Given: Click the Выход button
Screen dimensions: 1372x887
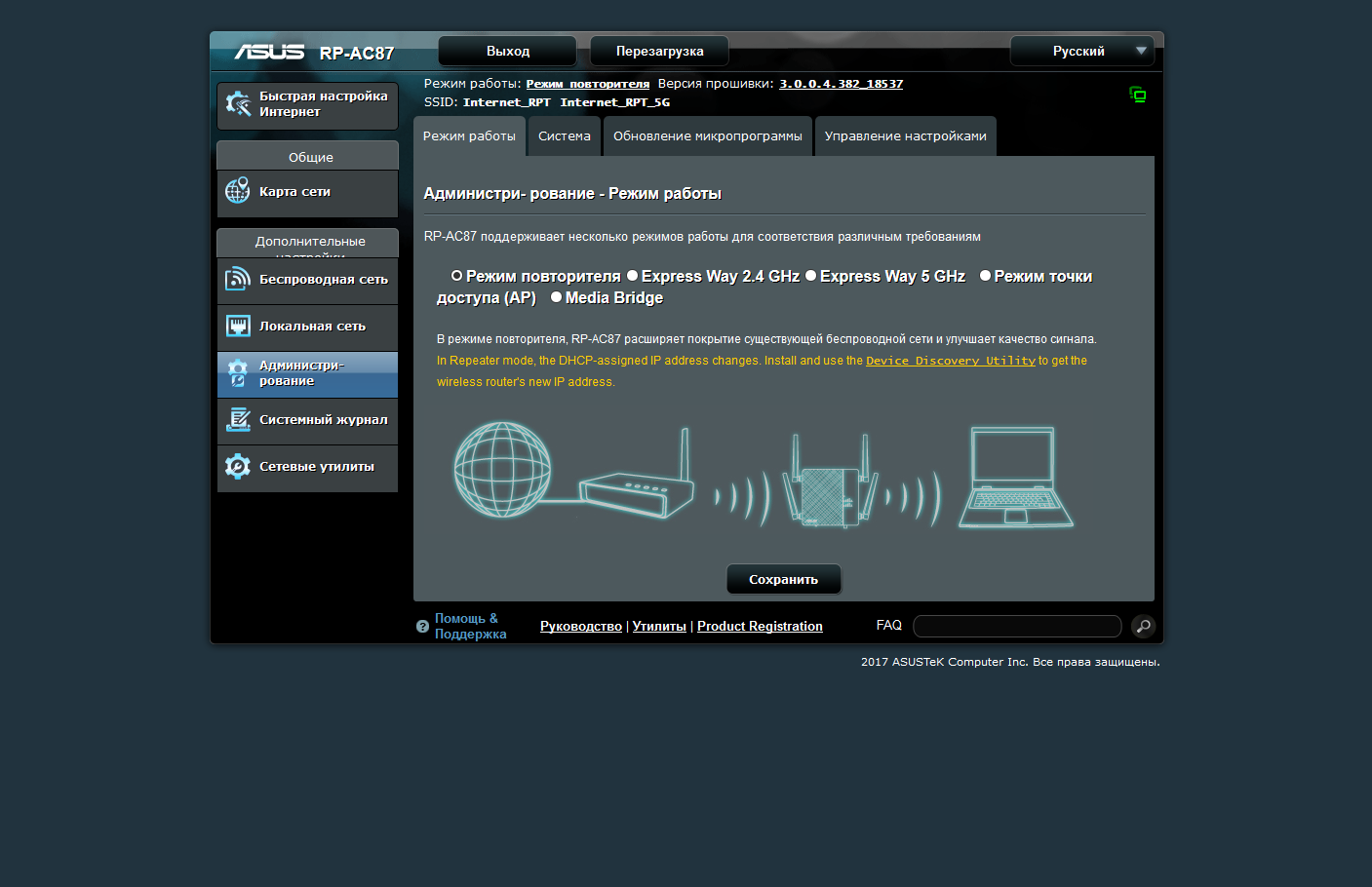Looking at the screenshot, I should [508, 51].
